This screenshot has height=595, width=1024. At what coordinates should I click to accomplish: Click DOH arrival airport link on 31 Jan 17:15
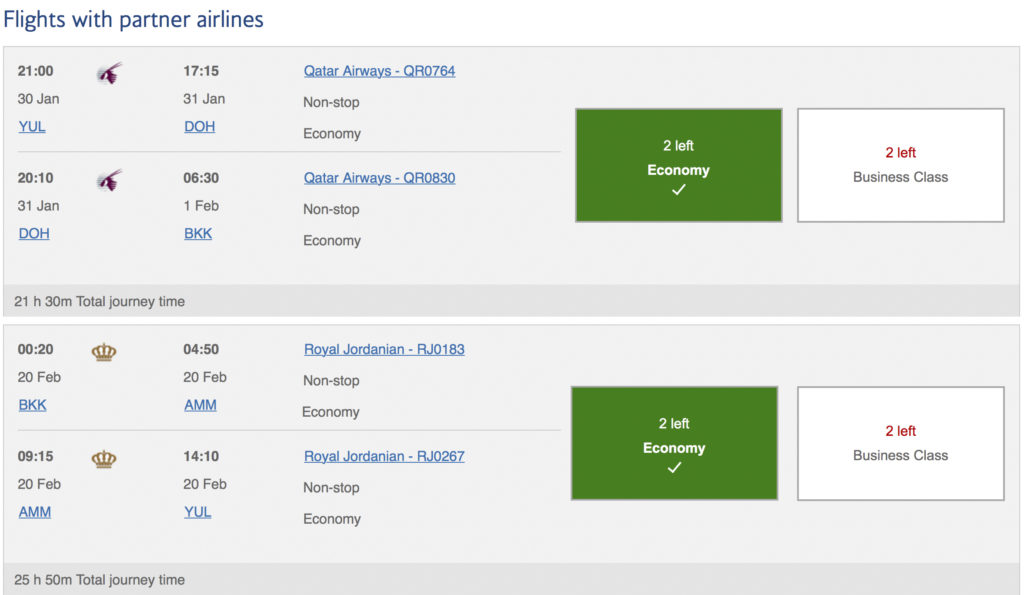tap(199, 127)
